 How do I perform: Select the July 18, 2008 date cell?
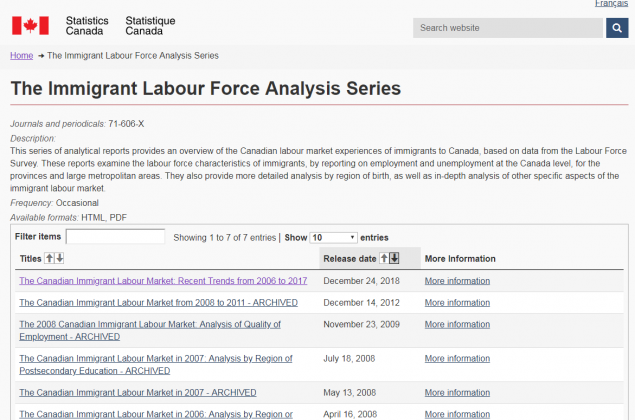pos(349,358)
